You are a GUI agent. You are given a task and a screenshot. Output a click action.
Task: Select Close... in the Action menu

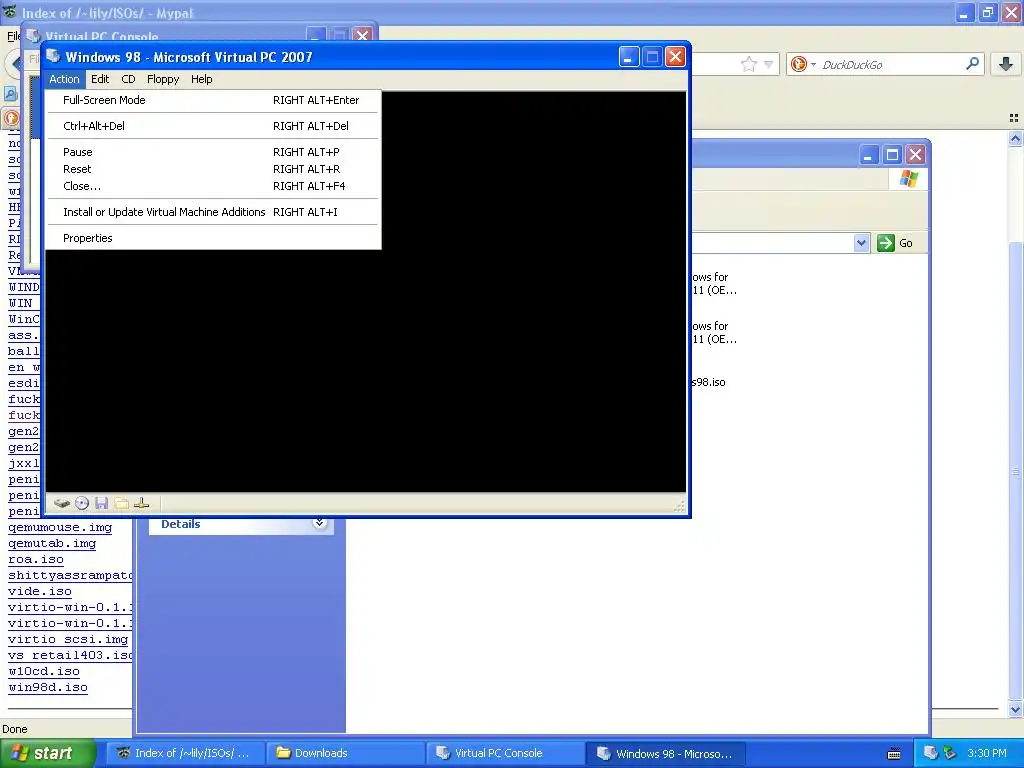point(213,186)
